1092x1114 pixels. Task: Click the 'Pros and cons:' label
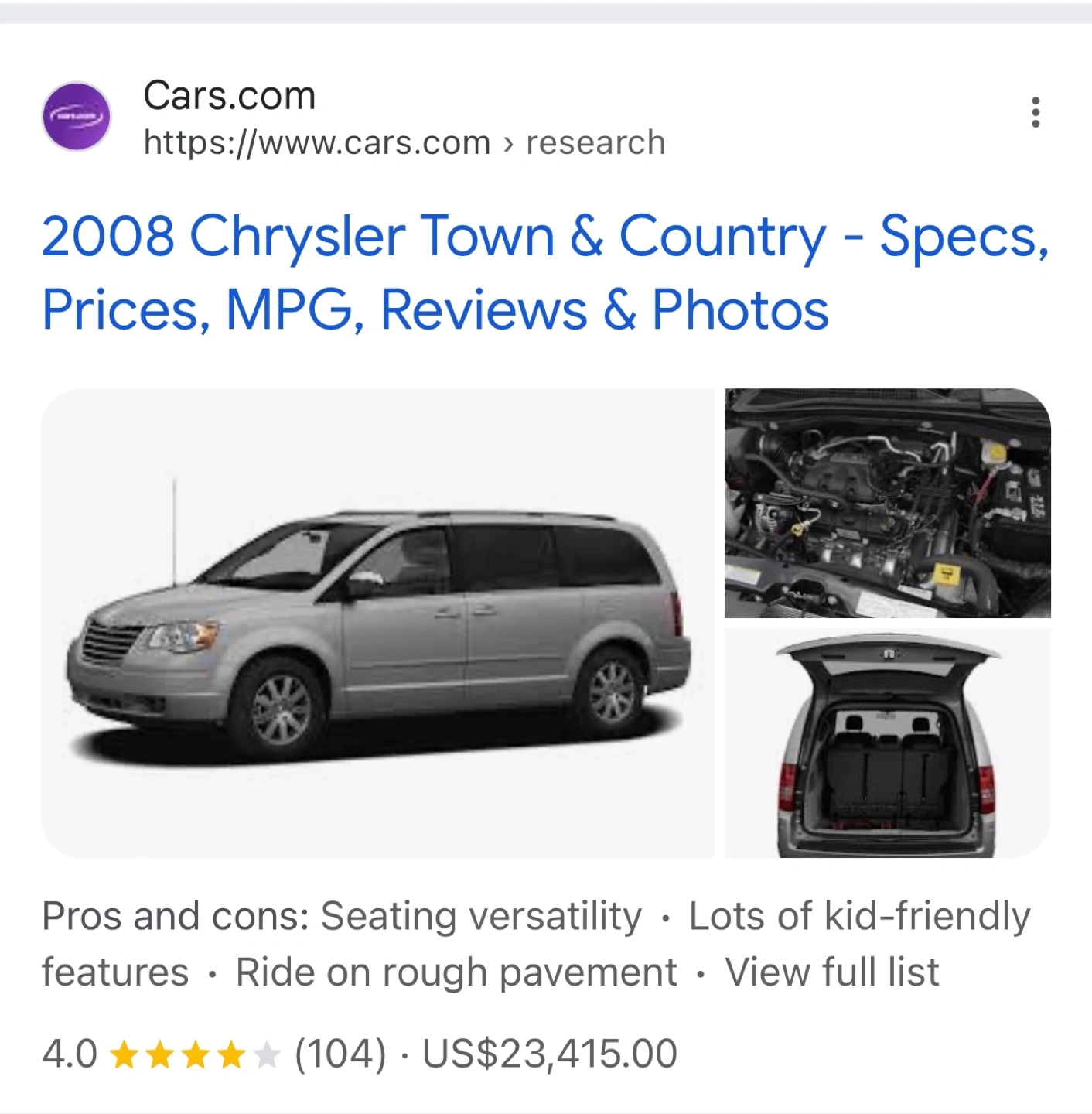click(176, 917)
